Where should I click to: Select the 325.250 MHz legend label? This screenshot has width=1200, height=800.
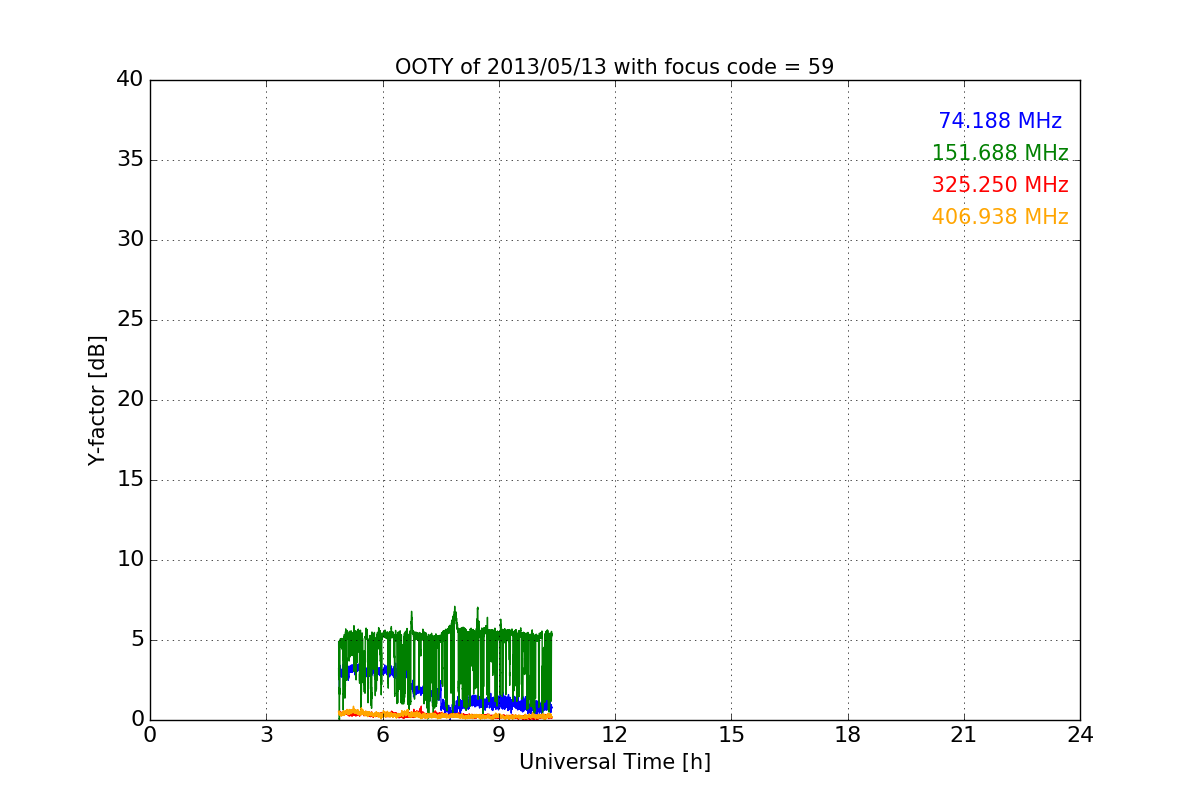coord(1000,185)
